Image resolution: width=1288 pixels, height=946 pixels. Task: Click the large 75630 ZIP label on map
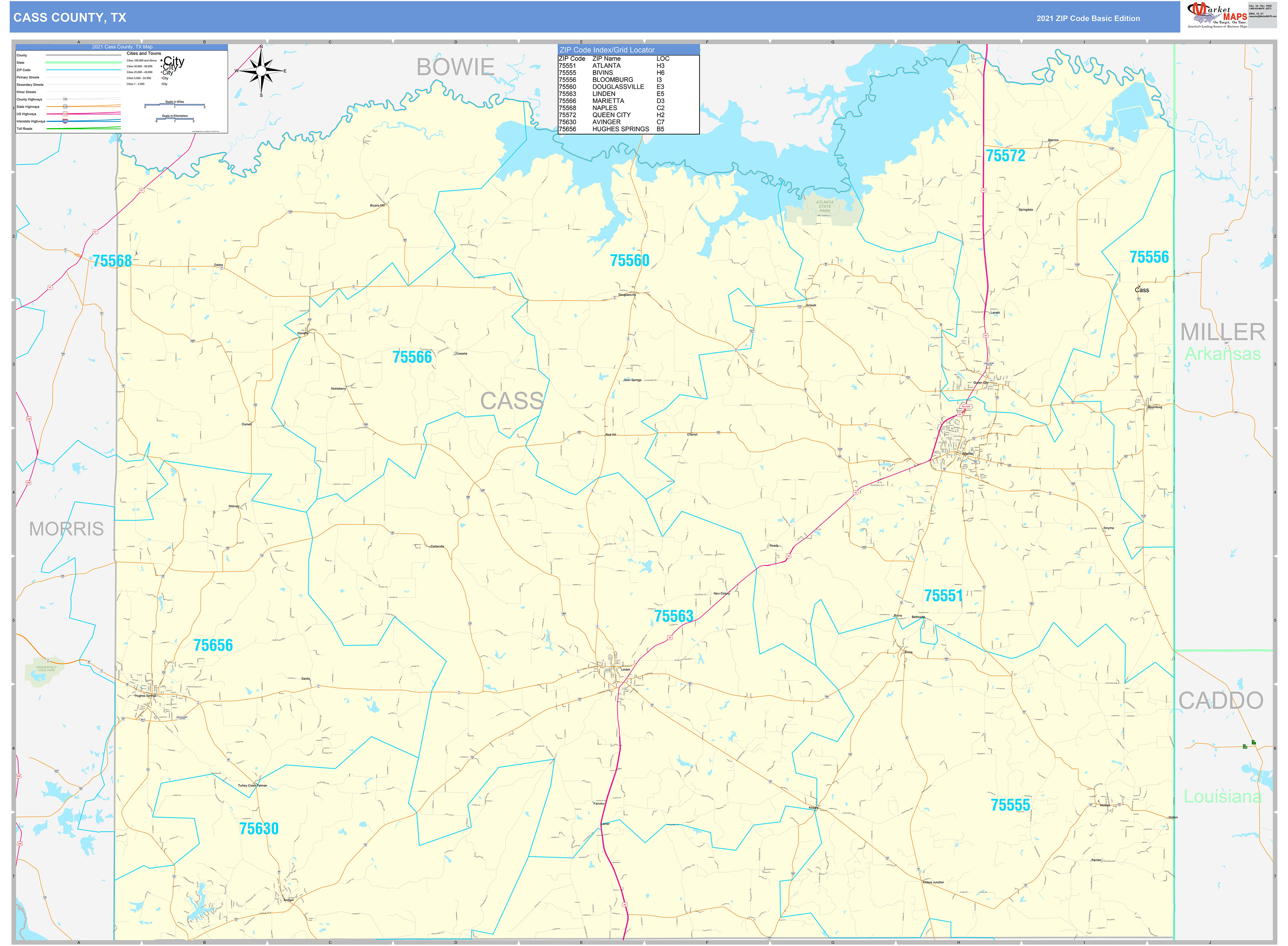(x=259, y=828)
